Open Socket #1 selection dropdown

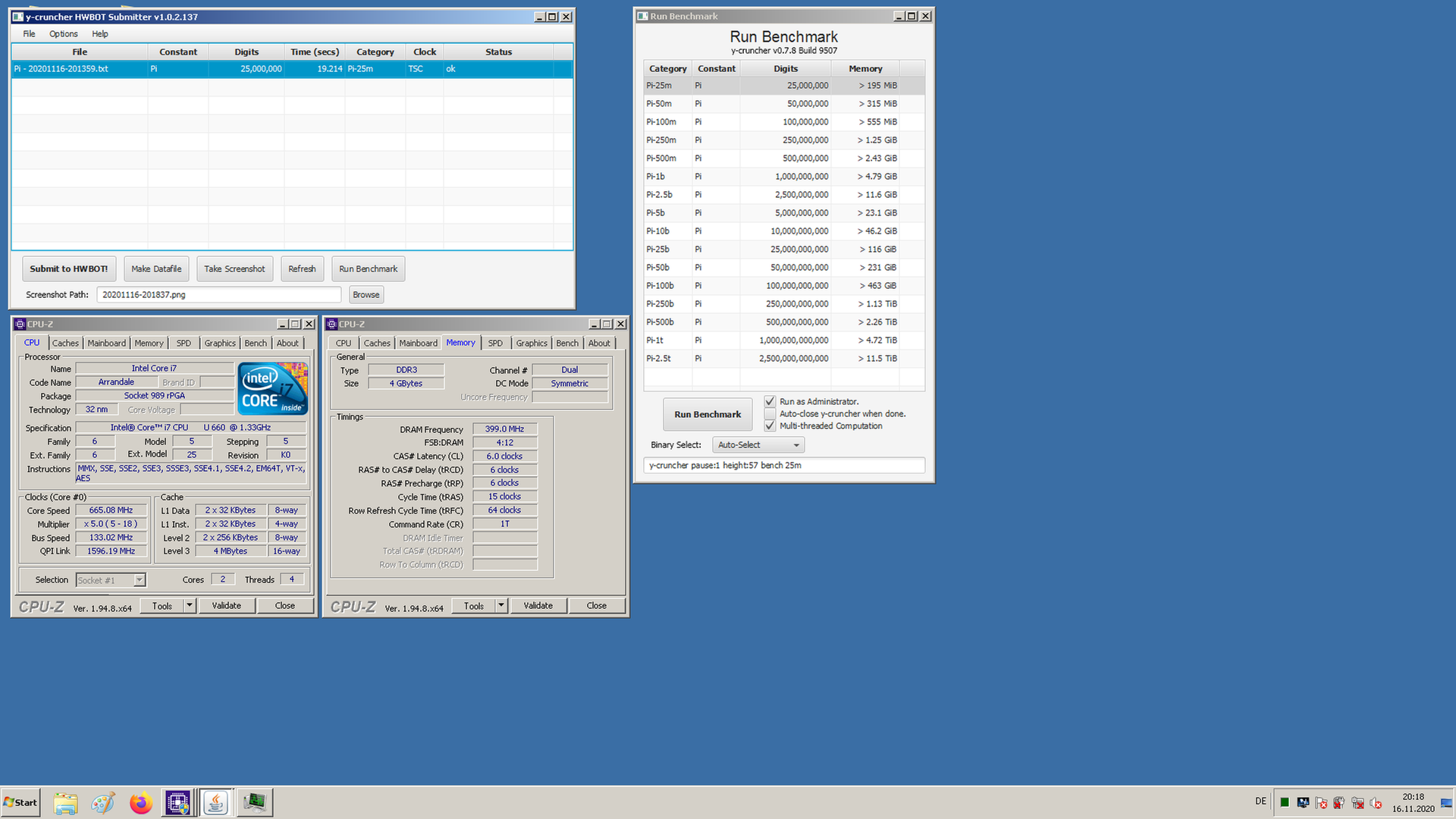[x=111, y=580]
